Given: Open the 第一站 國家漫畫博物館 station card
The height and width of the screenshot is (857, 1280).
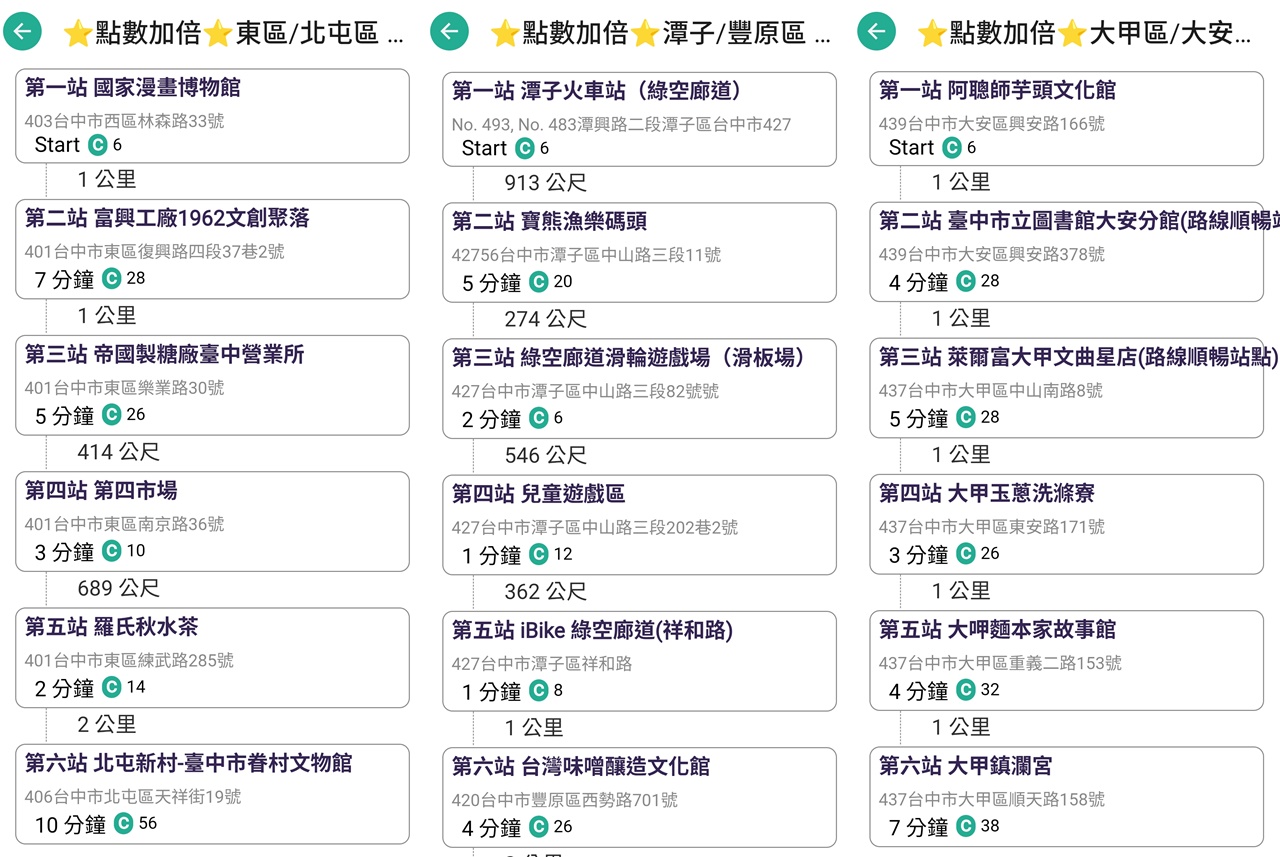Looking at the screenshot, I should pyautogui.click(x=212, y=114).
